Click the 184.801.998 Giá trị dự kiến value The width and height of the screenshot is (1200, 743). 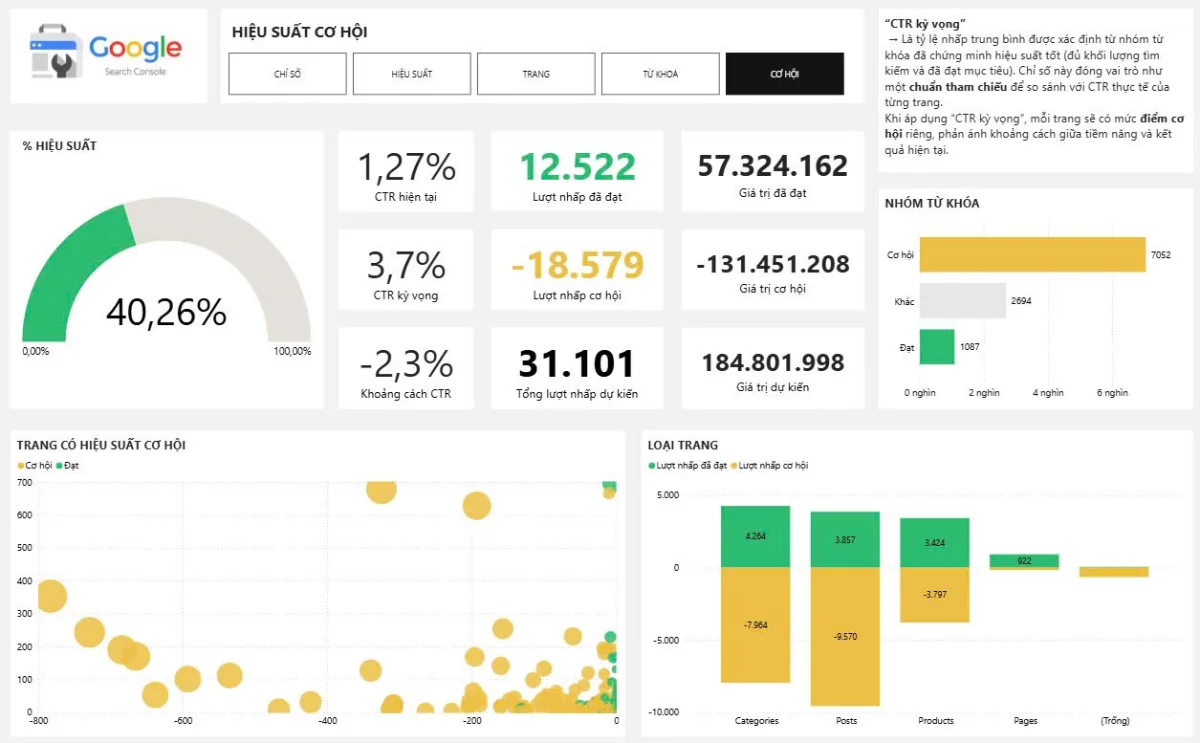coord(773,362)
